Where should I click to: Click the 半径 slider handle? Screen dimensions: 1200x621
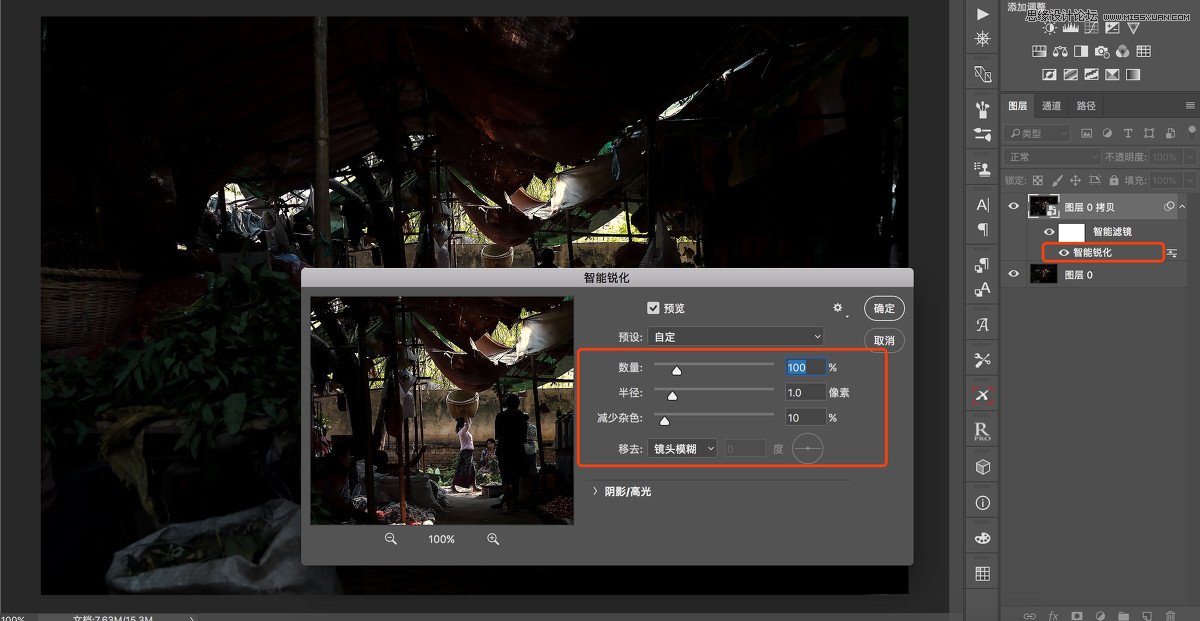tap(672, 396)
